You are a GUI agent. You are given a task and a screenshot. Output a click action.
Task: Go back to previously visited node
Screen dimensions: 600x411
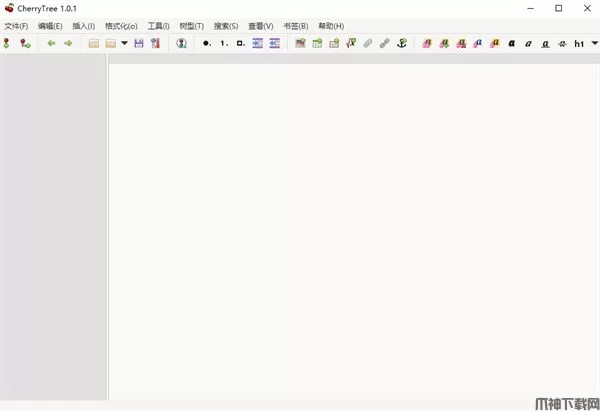(51, 43)
